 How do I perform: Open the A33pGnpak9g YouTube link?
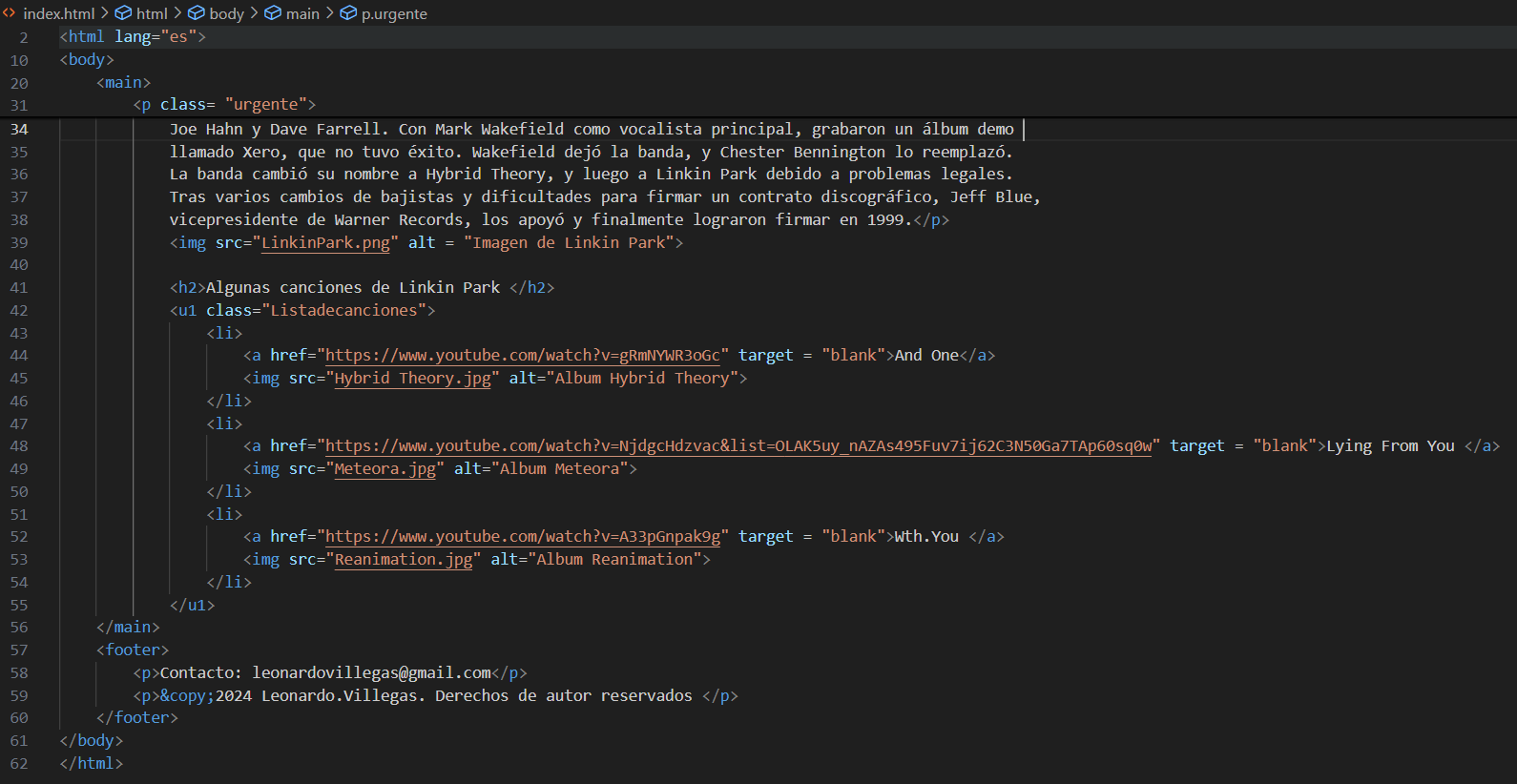pyautogui.click(x=523, y=537)
